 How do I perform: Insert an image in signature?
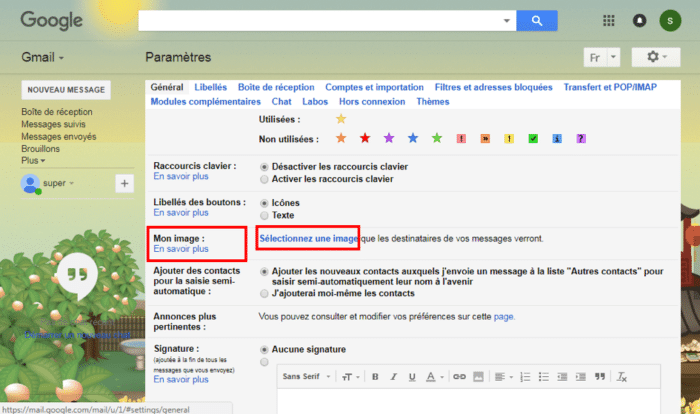[478, 377]
